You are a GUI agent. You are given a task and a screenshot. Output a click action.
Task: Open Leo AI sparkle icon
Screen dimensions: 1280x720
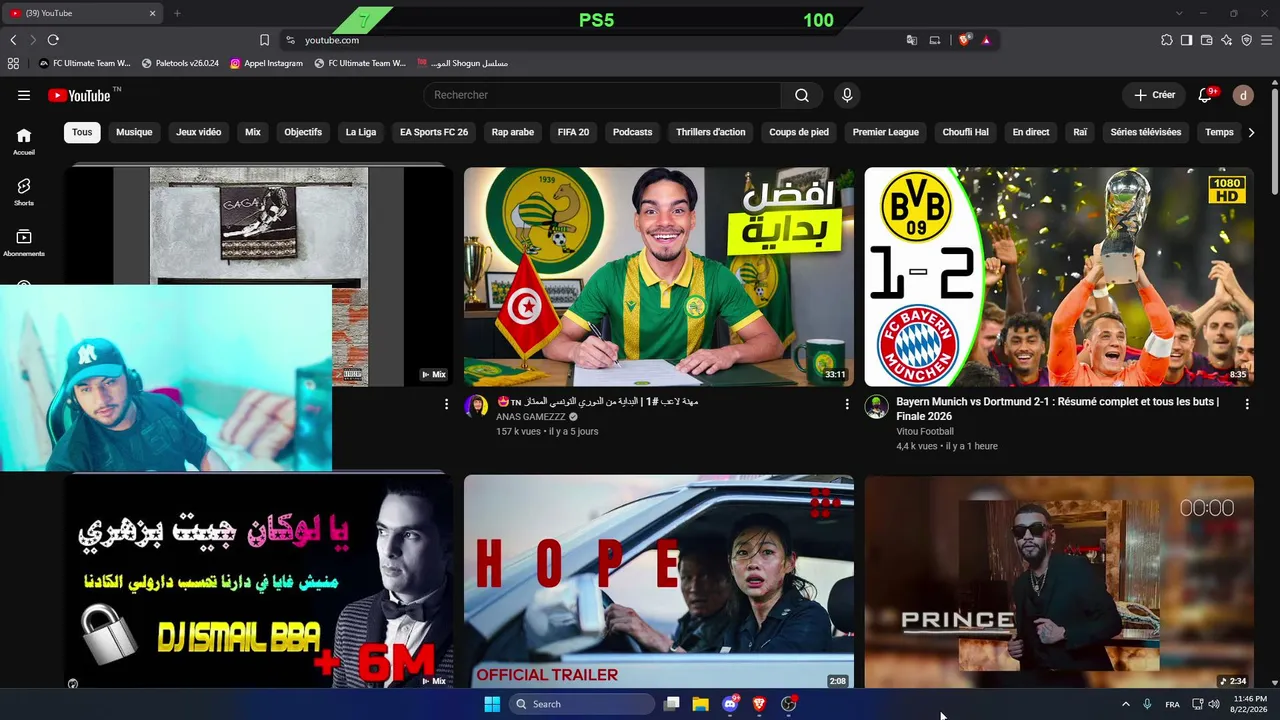coord(1226,40)
